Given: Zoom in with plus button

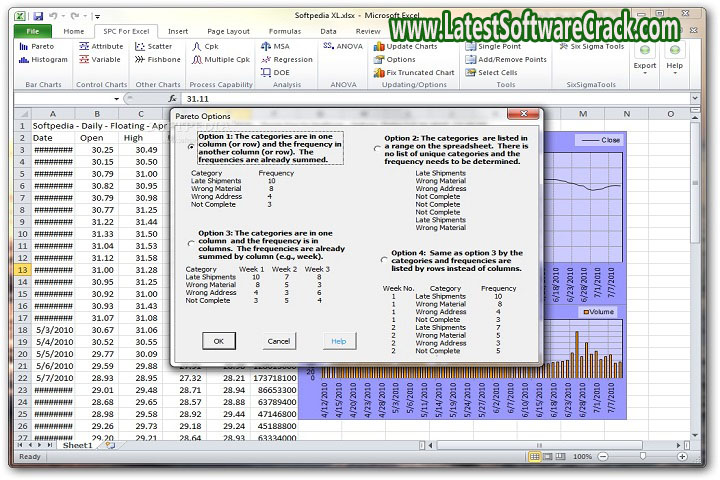Looking at the screenshot, I should (x=682, y=457).
